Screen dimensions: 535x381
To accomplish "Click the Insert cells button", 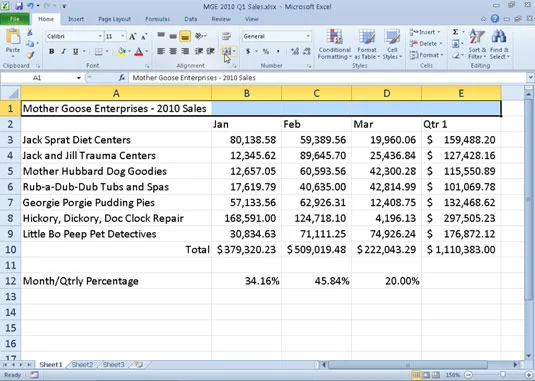I will pyautogui.click(x=425, y=32).
